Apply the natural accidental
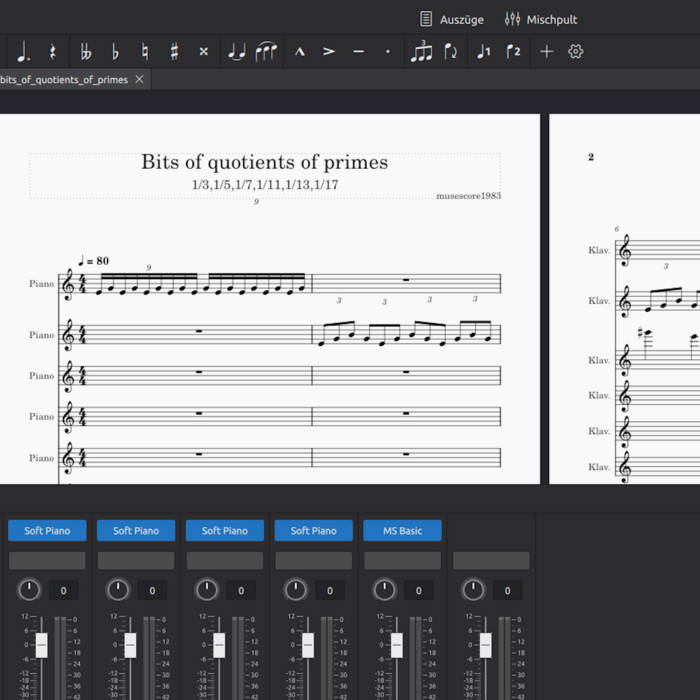700x700 pixels. point(144,52)
